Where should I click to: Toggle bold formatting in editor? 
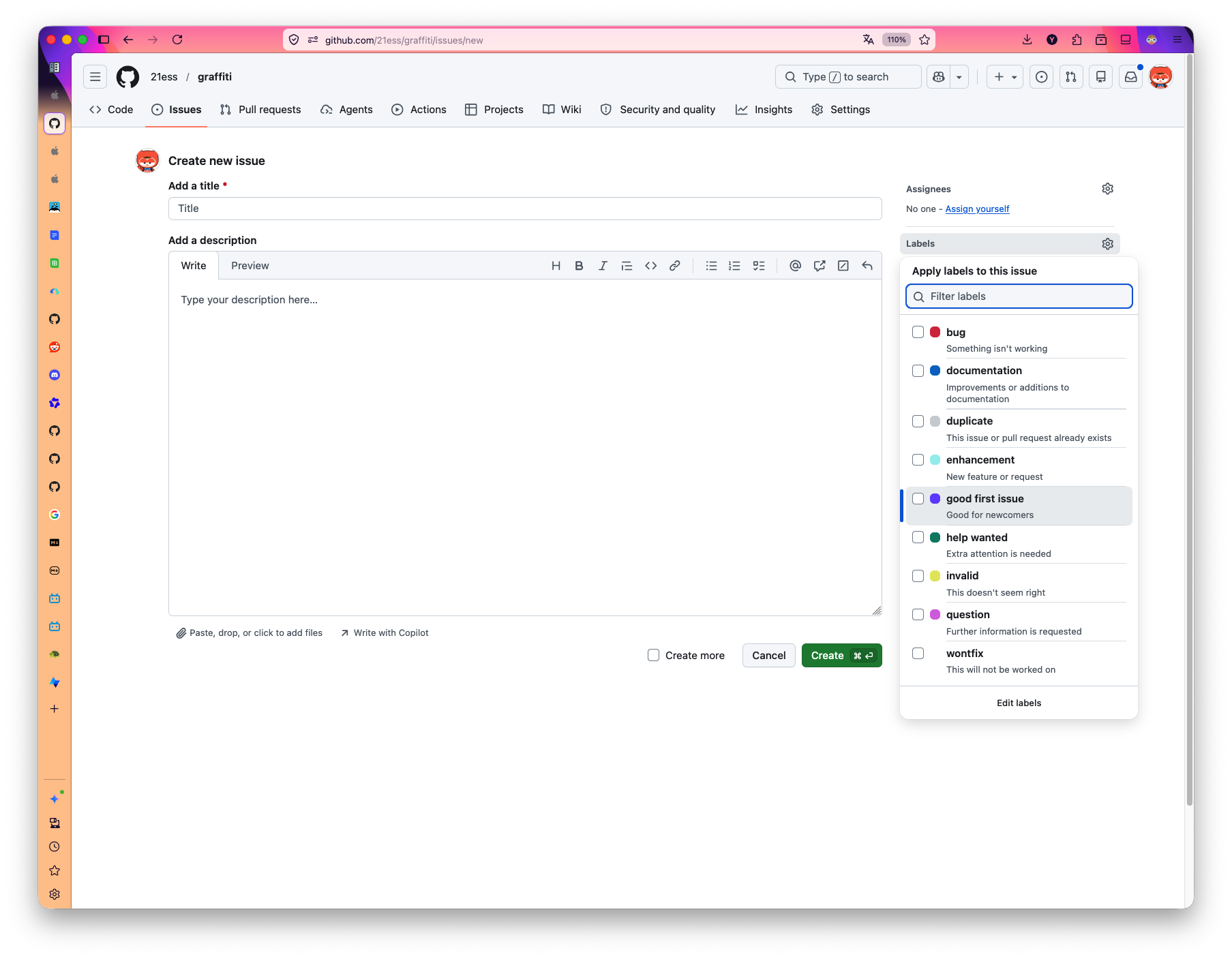click(579, 266)
